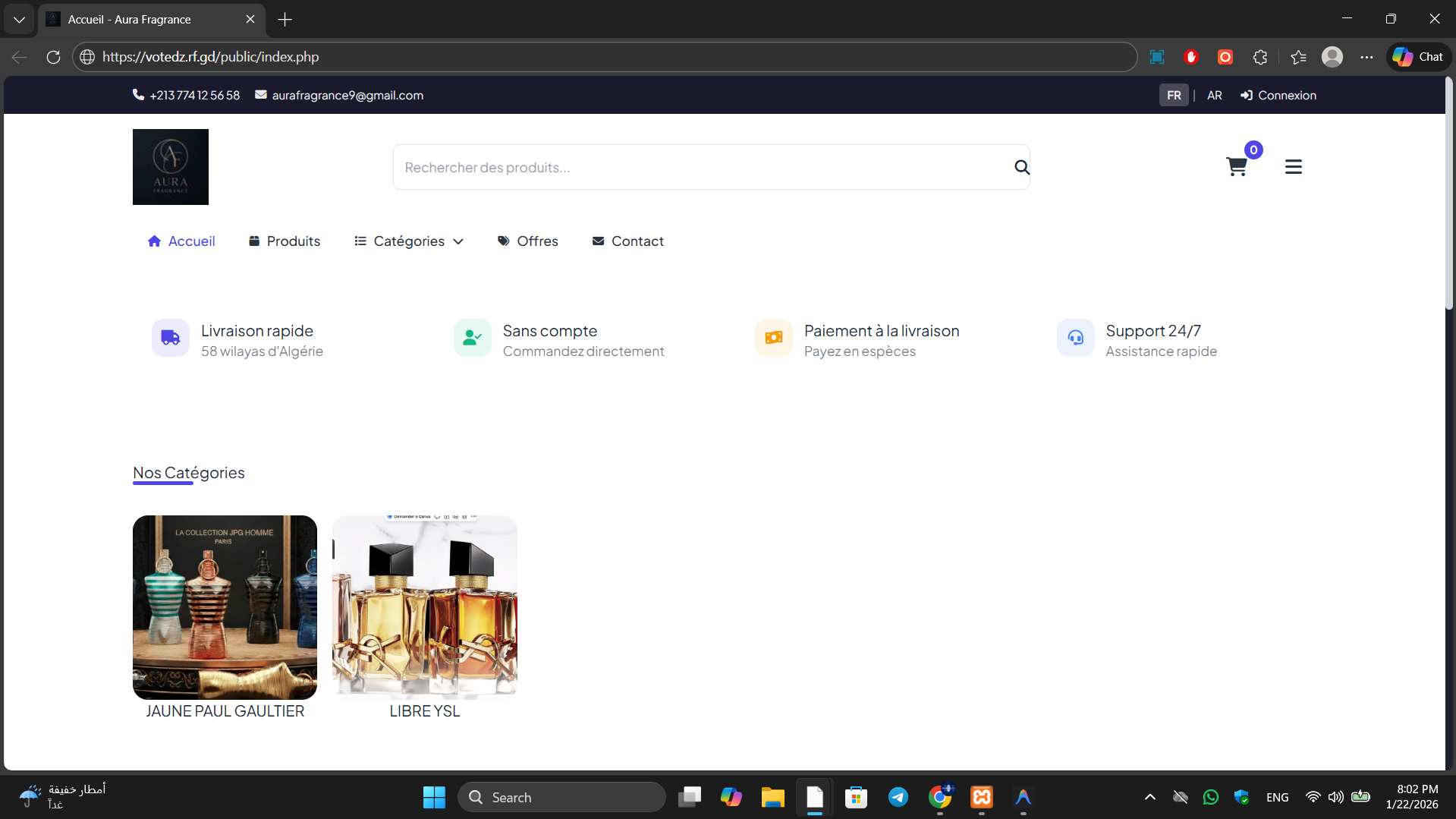Click the Connexion login link

pos(1278,96)
